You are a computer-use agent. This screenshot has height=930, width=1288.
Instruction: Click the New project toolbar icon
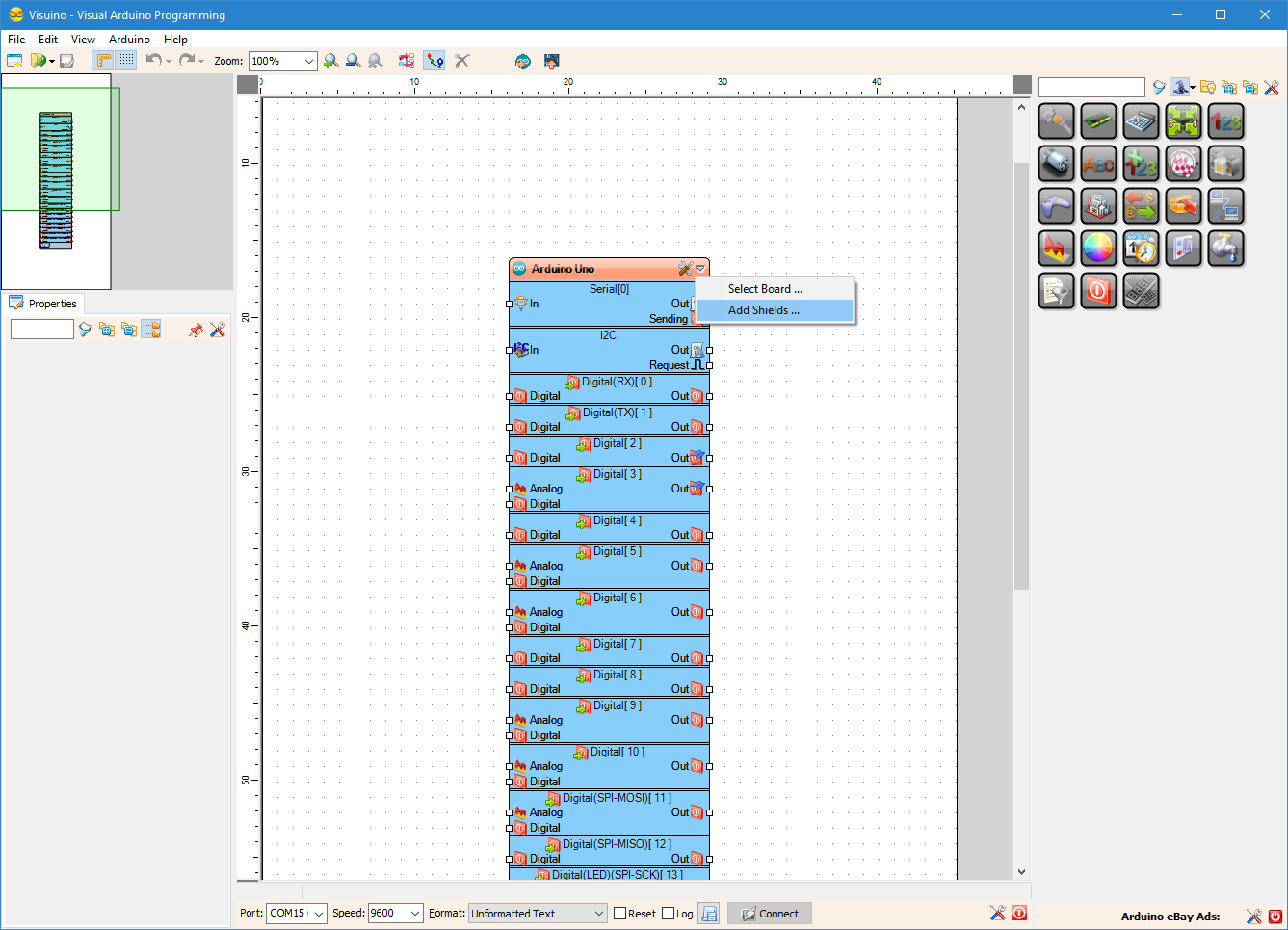click(x=15, y=61)
